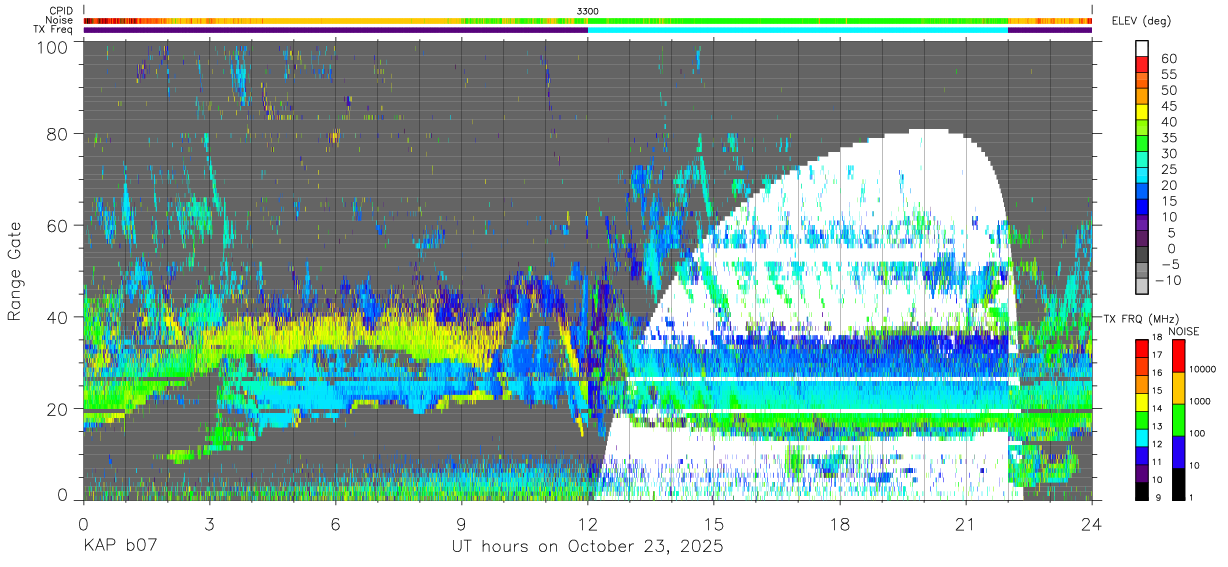Screen dimensions: 1228x567
Task: Click the noise legend value 100
Action: [1197, 434]
